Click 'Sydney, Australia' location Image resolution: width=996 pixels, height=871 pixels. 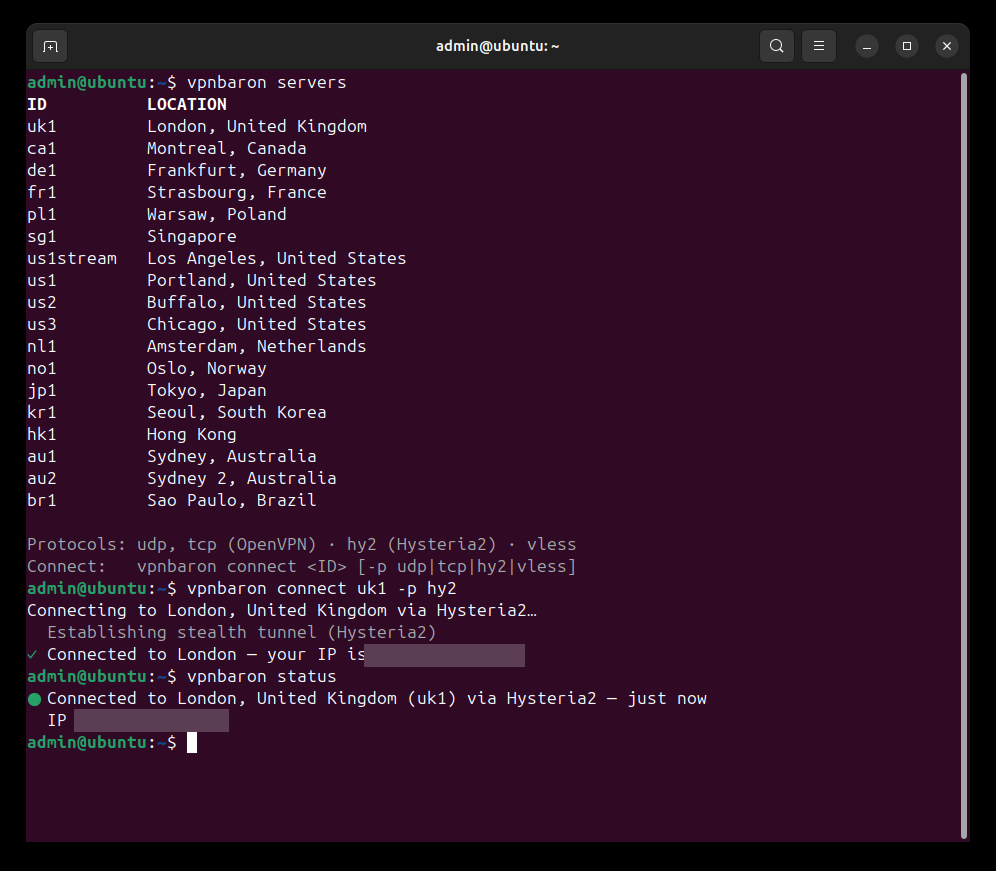click(232, 457)
